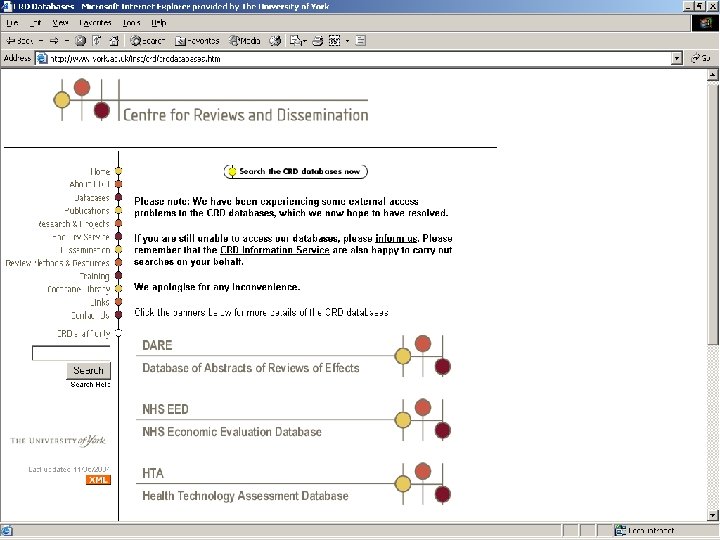Expand the Address bar dropdown arrow
Image resolution: width=720 pixels, height=540 pixels.
click(x=676, y=58)
